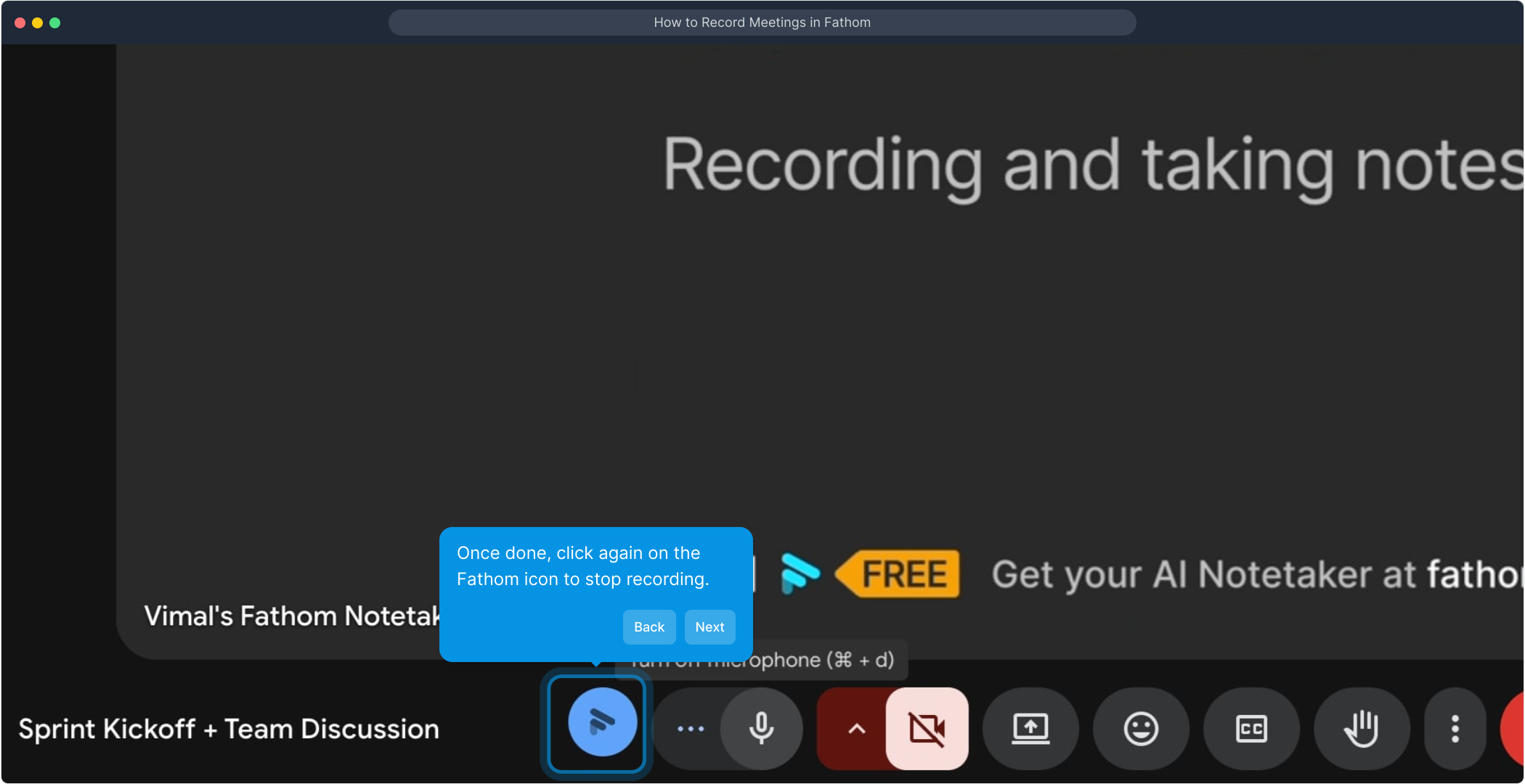Image resolution: width=1525 pixels, height=784 pixels.
Task: Open the emoji reactions button
Action: coord(1141,729)
